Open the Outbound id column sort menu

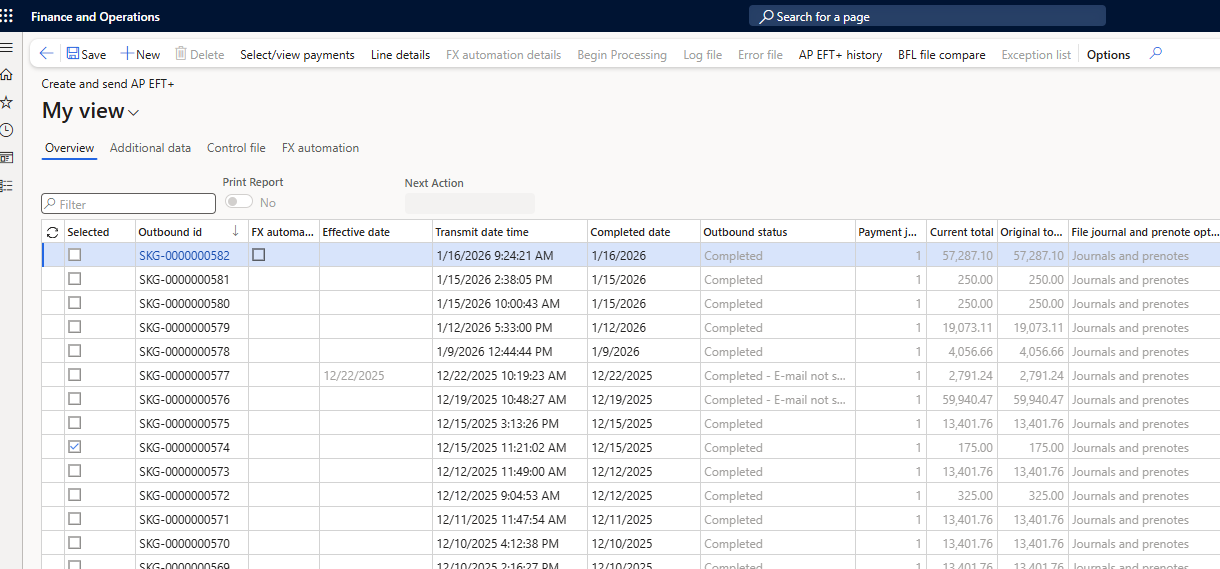tap(235, 232)
